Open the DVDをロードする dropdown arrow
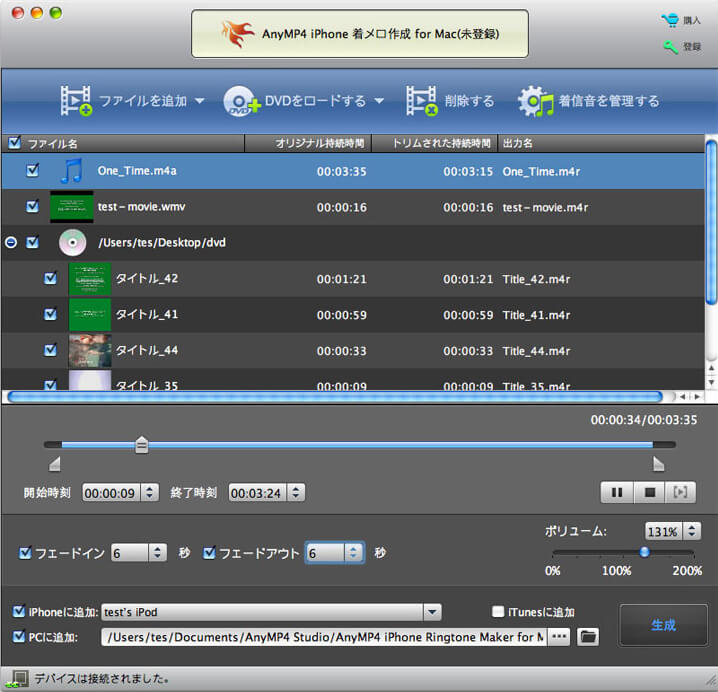This screenshot has height=692, width=718. coord(379,100)
